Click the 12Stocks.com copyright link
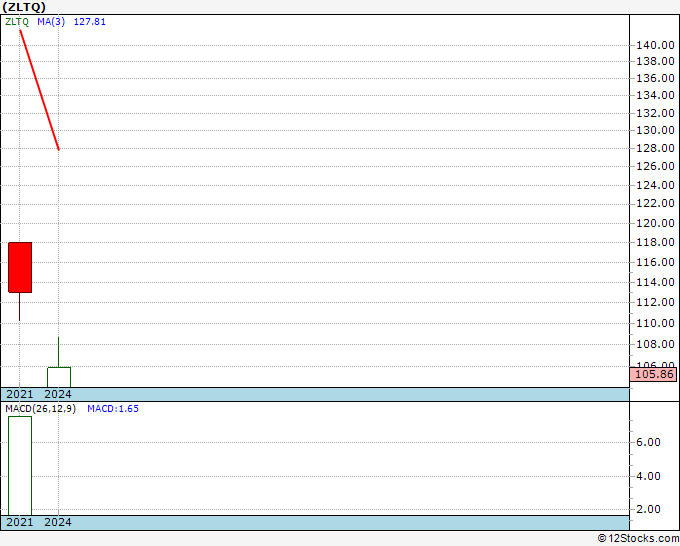 point(638,538)
